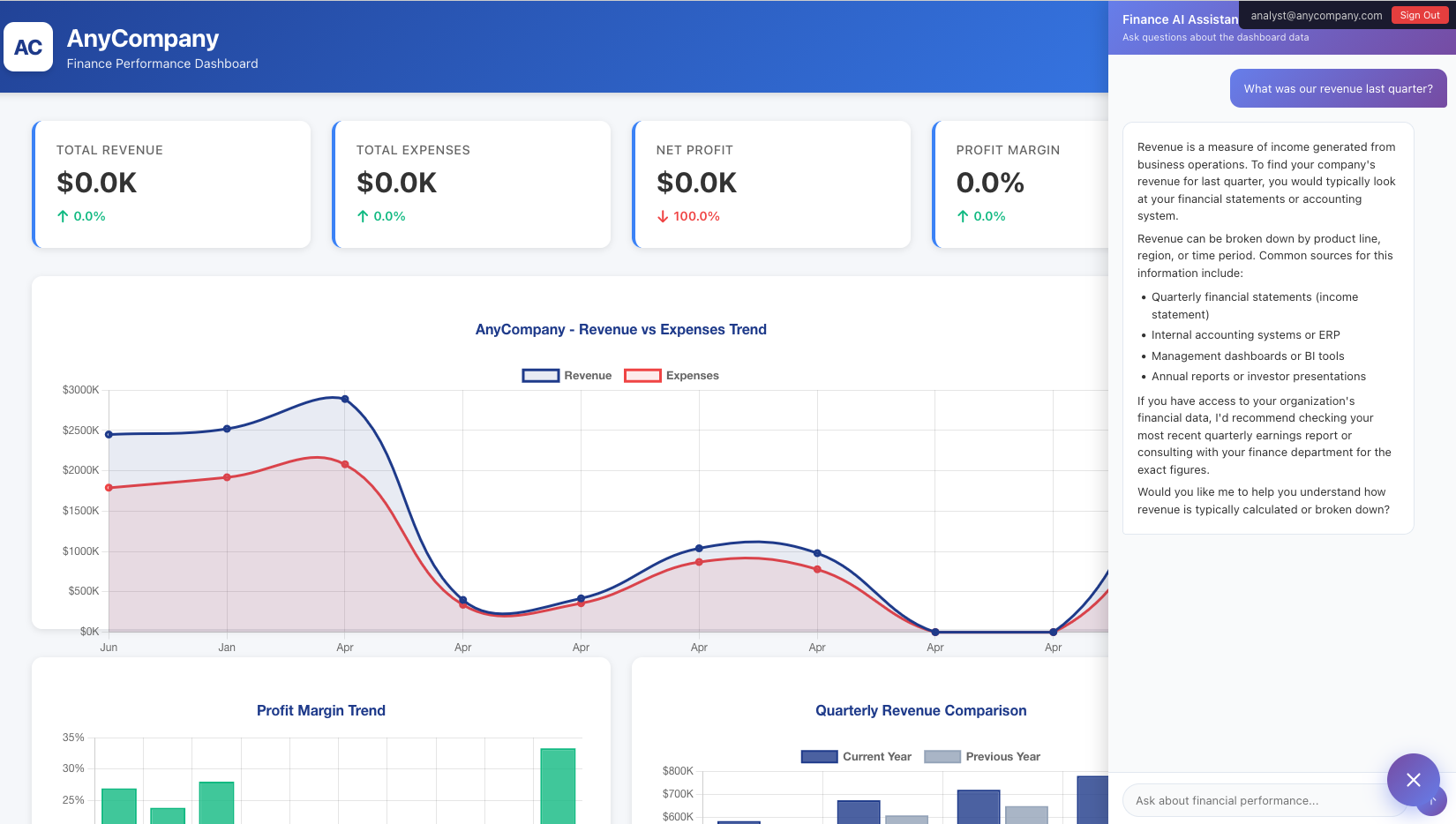The height and width of the screenshot is (824, 1456).
Task: Sign out using the red Sign Out button
Action: (1419, 15)
